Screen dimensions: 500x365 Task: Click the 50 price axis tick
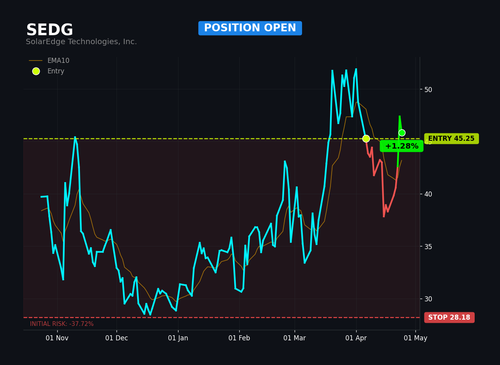pos(428,90)
